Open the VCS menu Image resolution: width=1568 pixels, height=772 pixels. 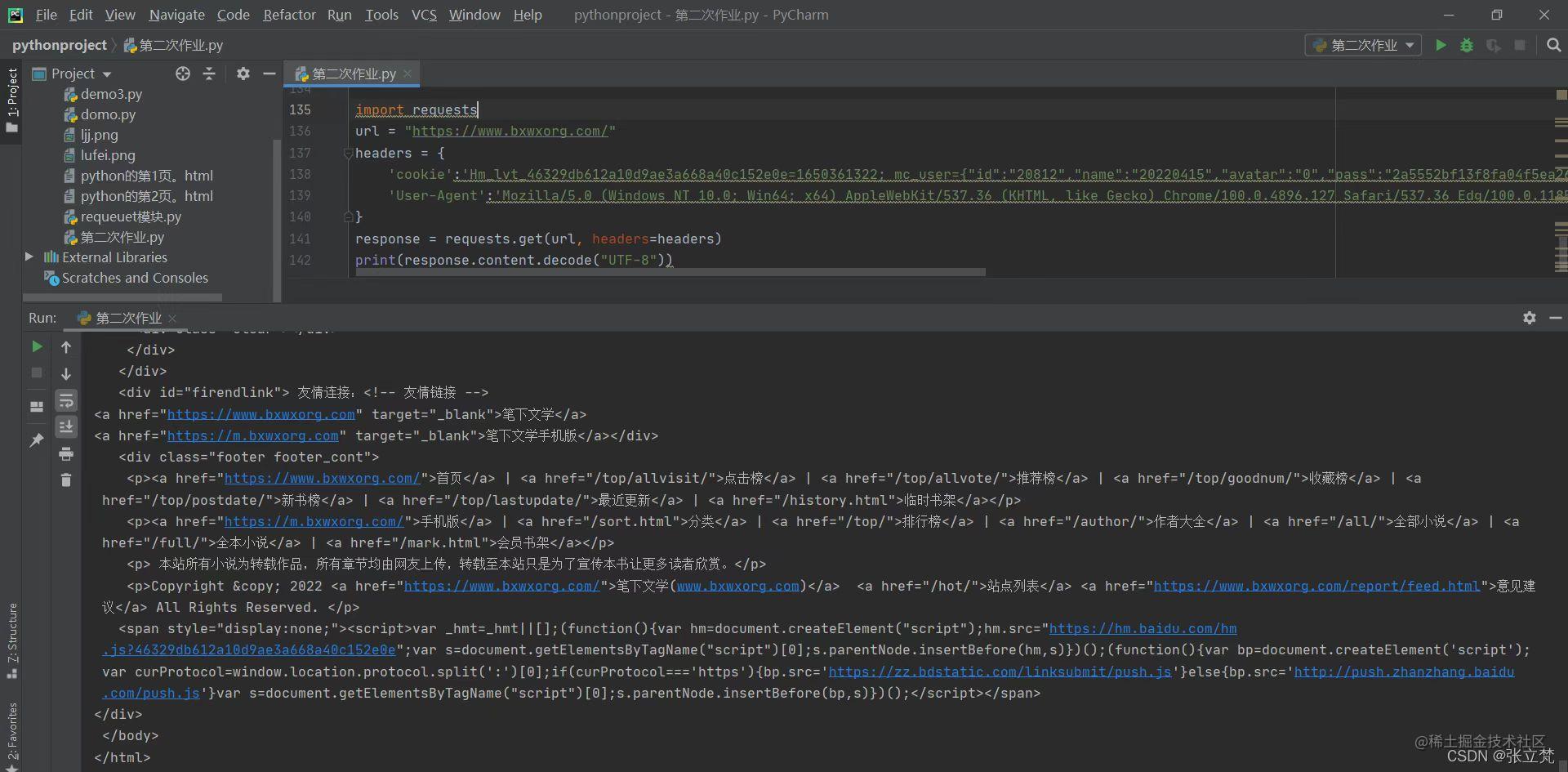click(424, 15)
